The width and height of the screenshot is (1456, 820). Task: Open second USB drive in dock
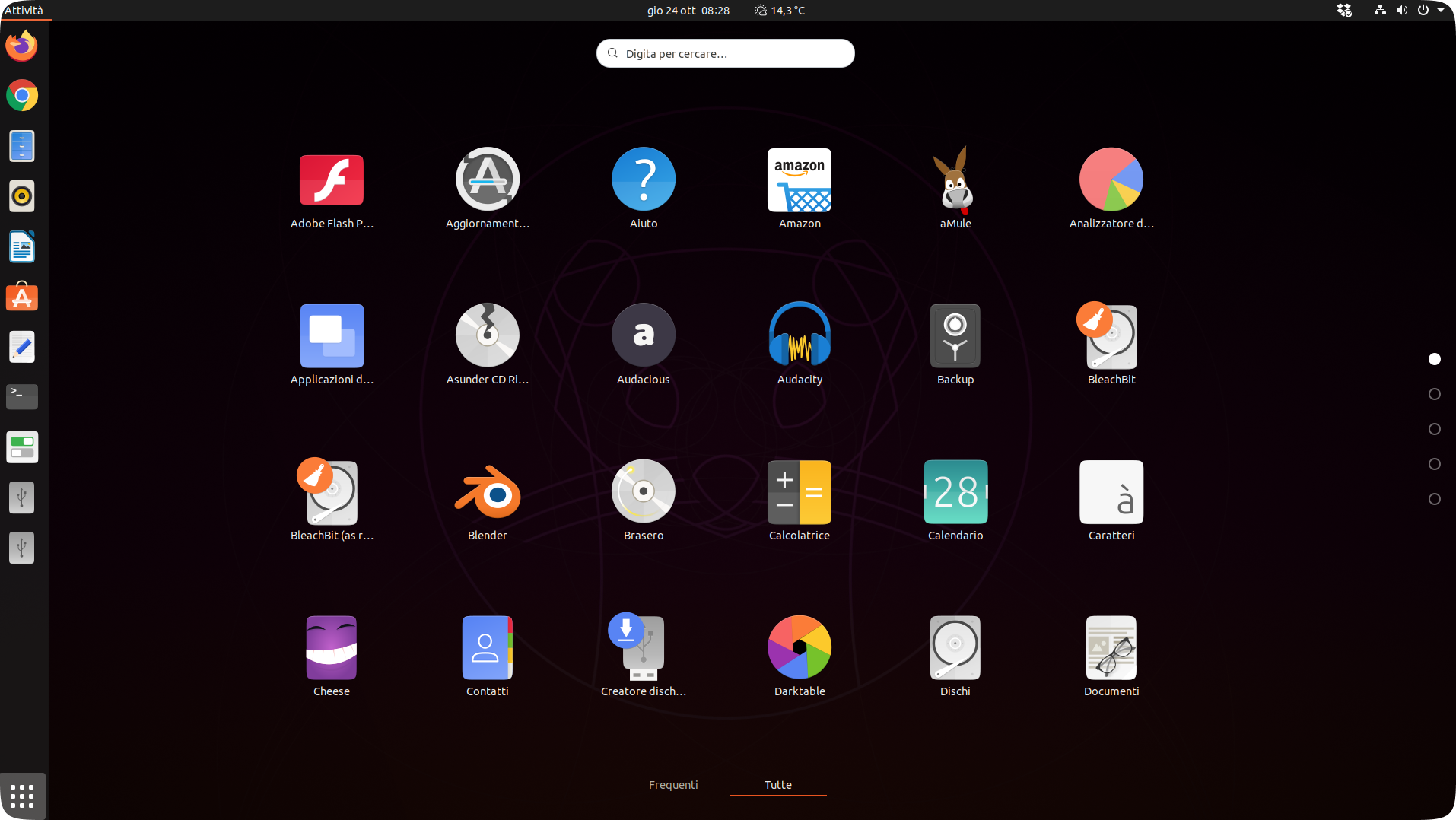tap(22, 548)
